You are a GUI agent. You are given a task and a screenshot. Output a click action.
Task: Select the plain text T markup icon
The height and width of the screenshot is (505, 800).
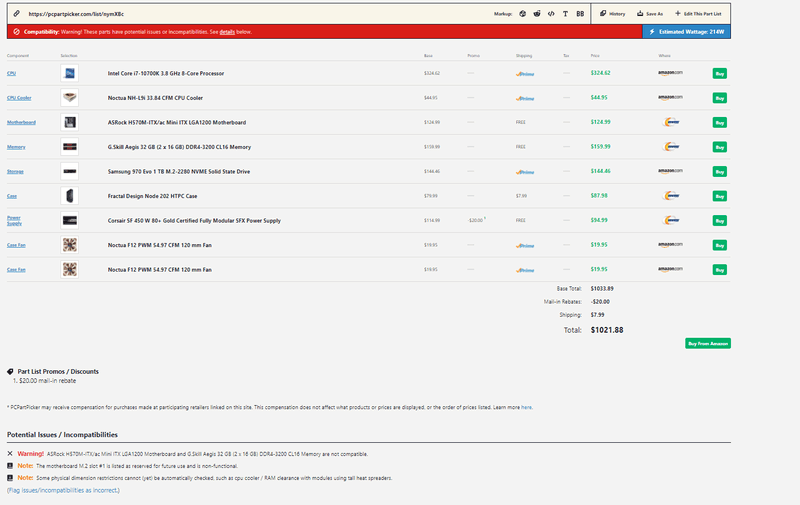[x=565, y=14]
